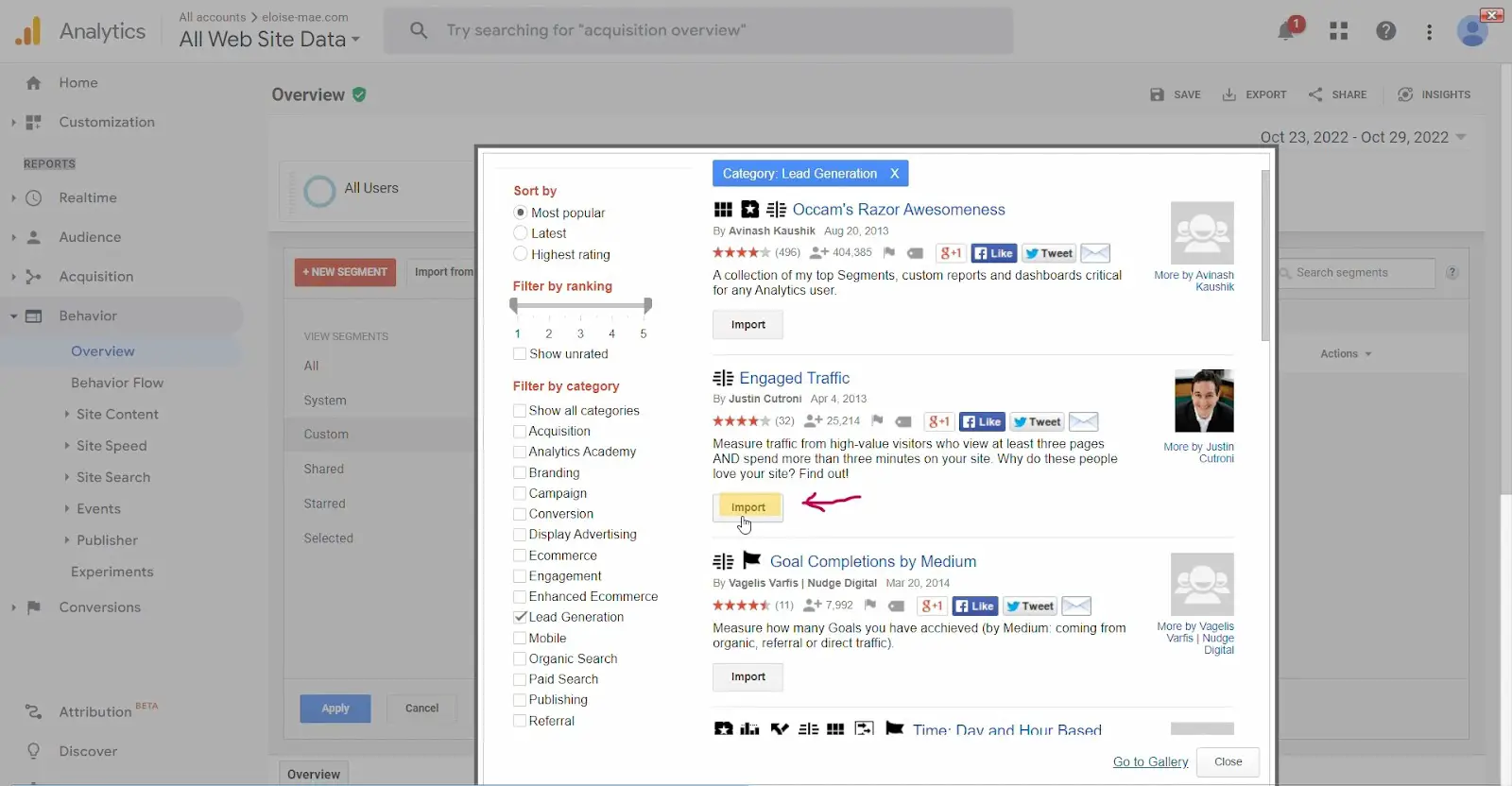Expand the date range dropdown
The width and height of the screenshot is (1512, 786).
coord(1461,138)
